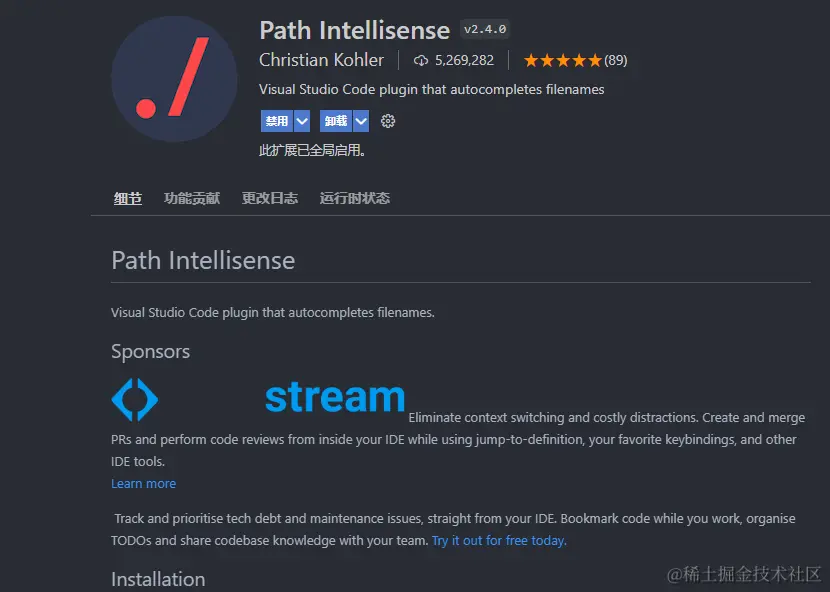Click the 5,269,282 install count
This screenshot has height=592, width=830.
(464, 60)
